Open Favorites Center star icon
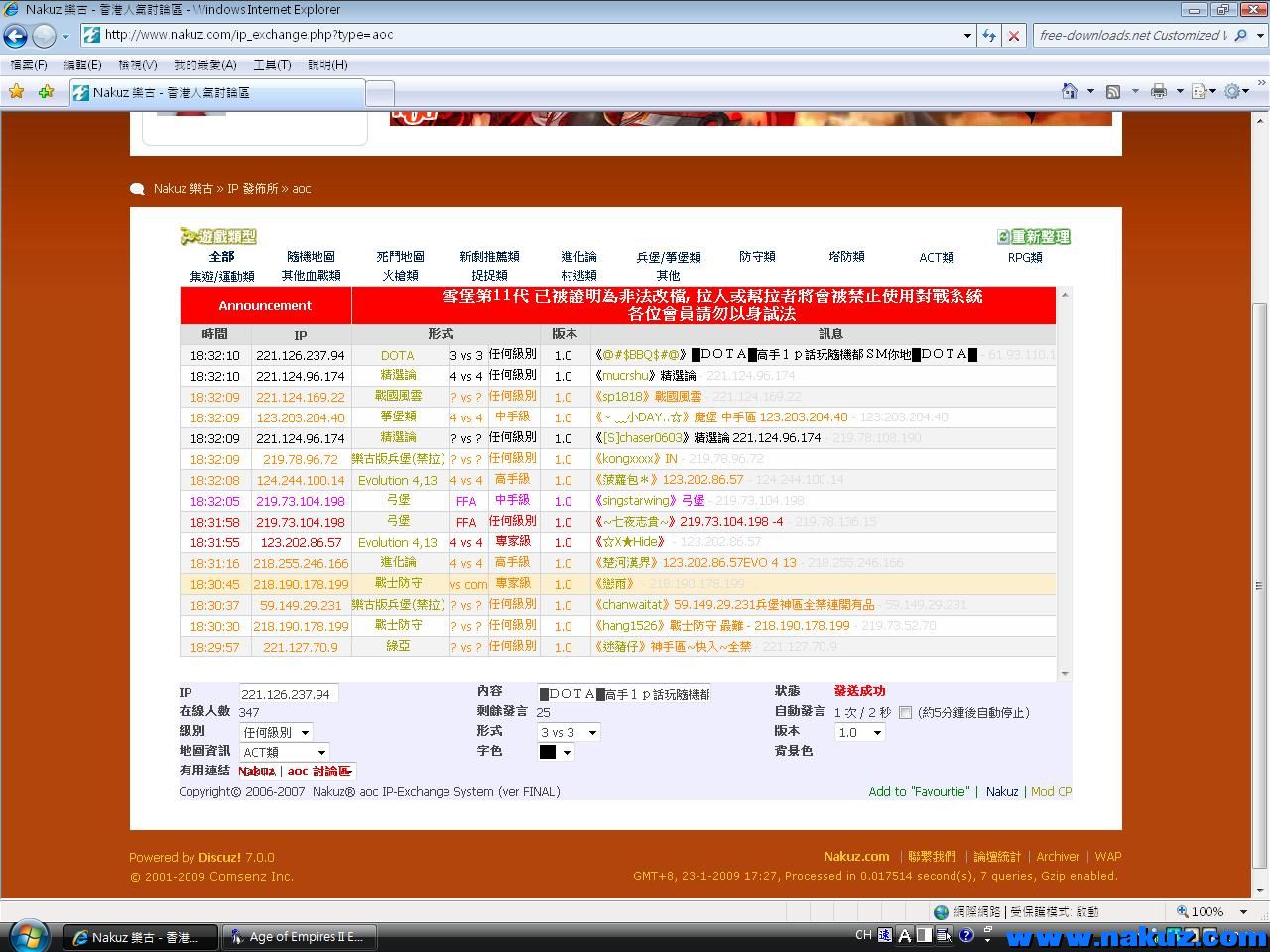 point(16,91)
